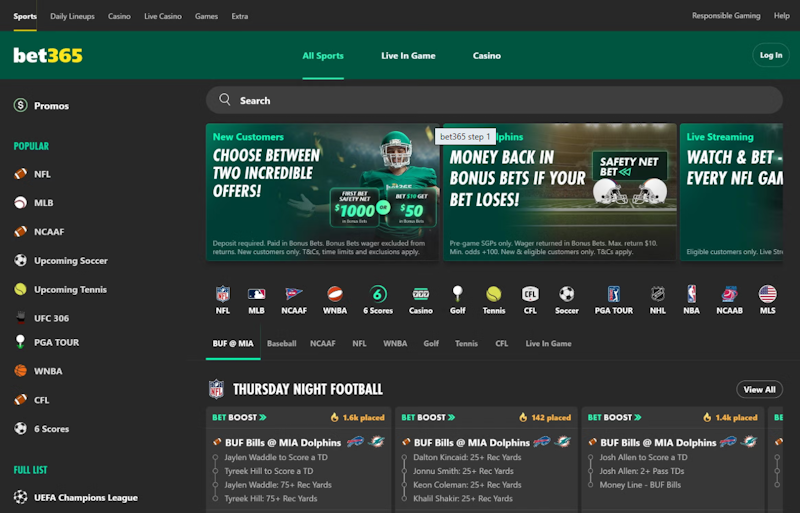The height and width of the screenshot is (513, 800).
Task: Click the Search input field
Action: click(x=494, y=100)
